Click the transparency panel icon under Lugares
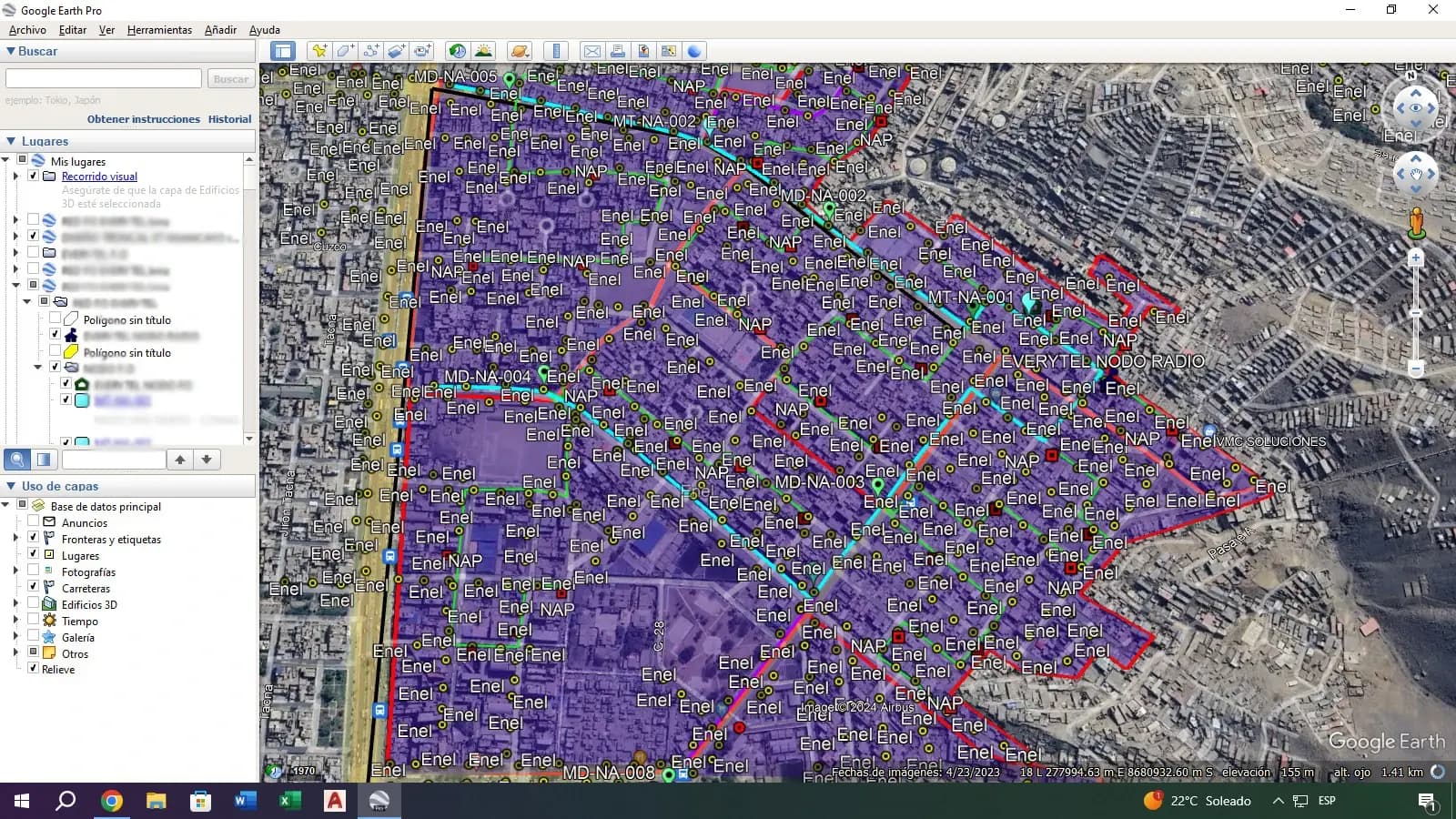 point(43,460)
